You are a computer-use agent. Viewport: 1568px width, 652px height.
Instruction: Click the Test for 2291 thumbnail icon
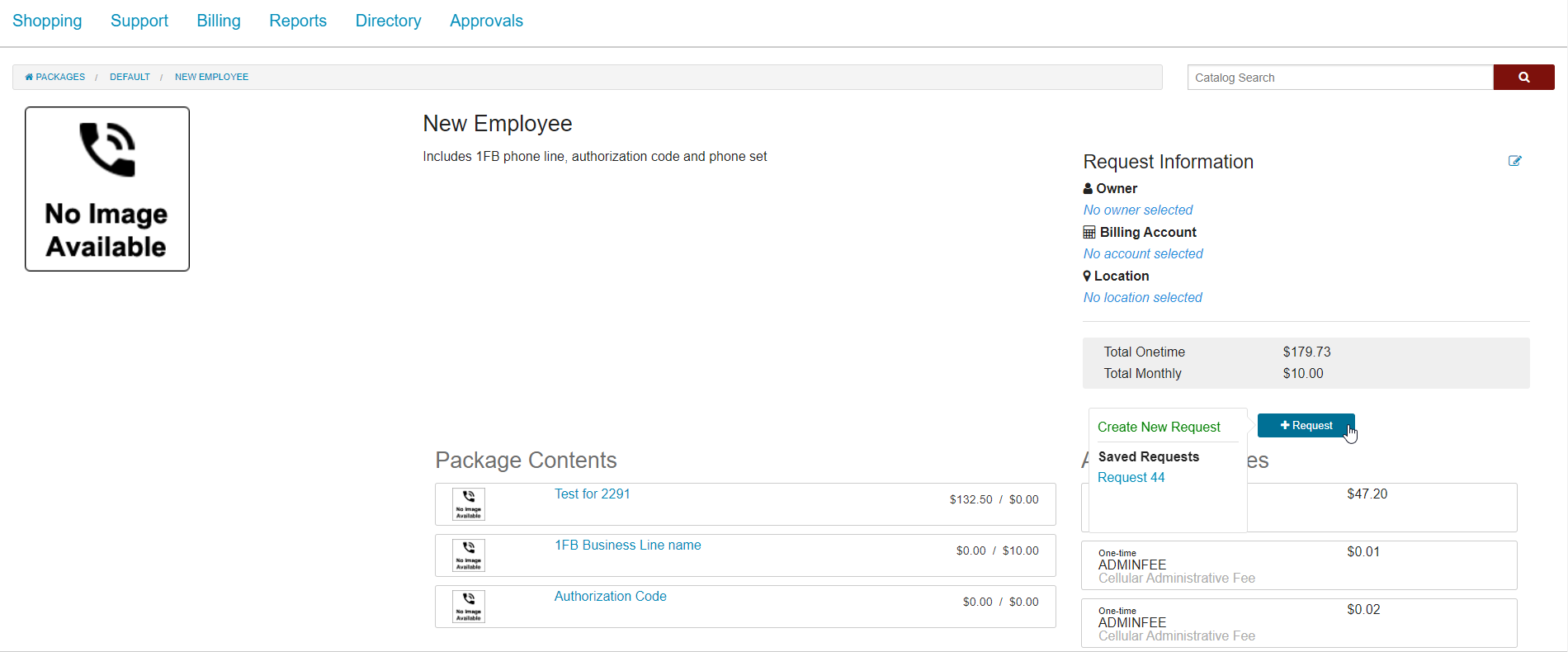click(469, 503)
